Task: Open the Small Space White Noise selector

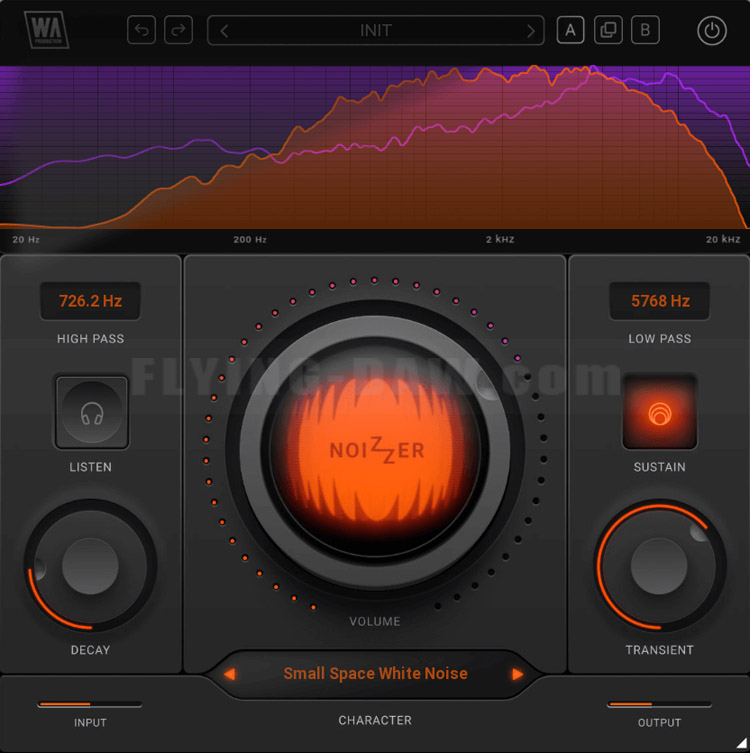Action: 375,673
